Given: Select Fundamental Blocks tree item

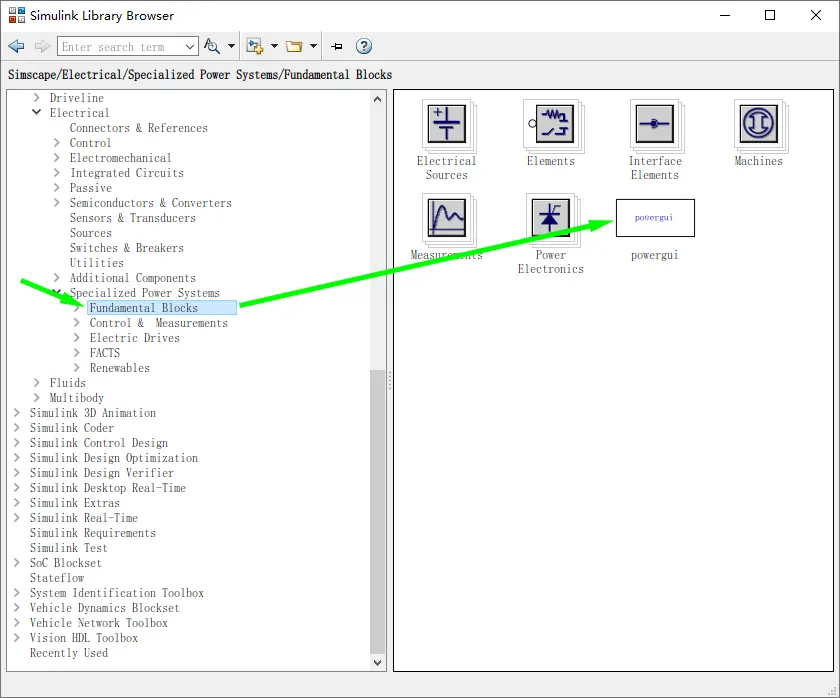Looking at the screenshot, I should 161,308.
